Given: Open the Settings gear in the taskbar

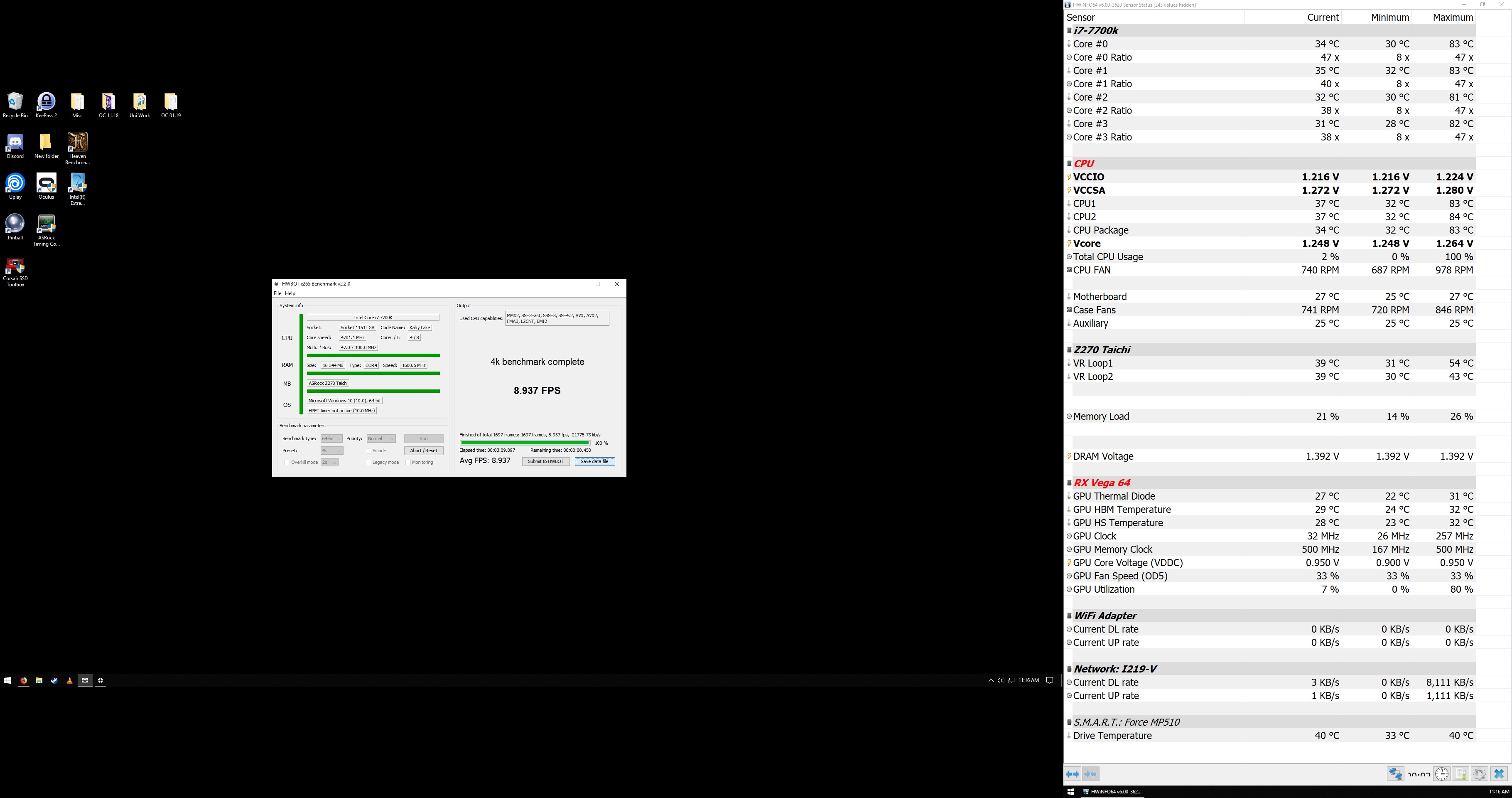Looking at the screenshot, I should pos(101,680).
